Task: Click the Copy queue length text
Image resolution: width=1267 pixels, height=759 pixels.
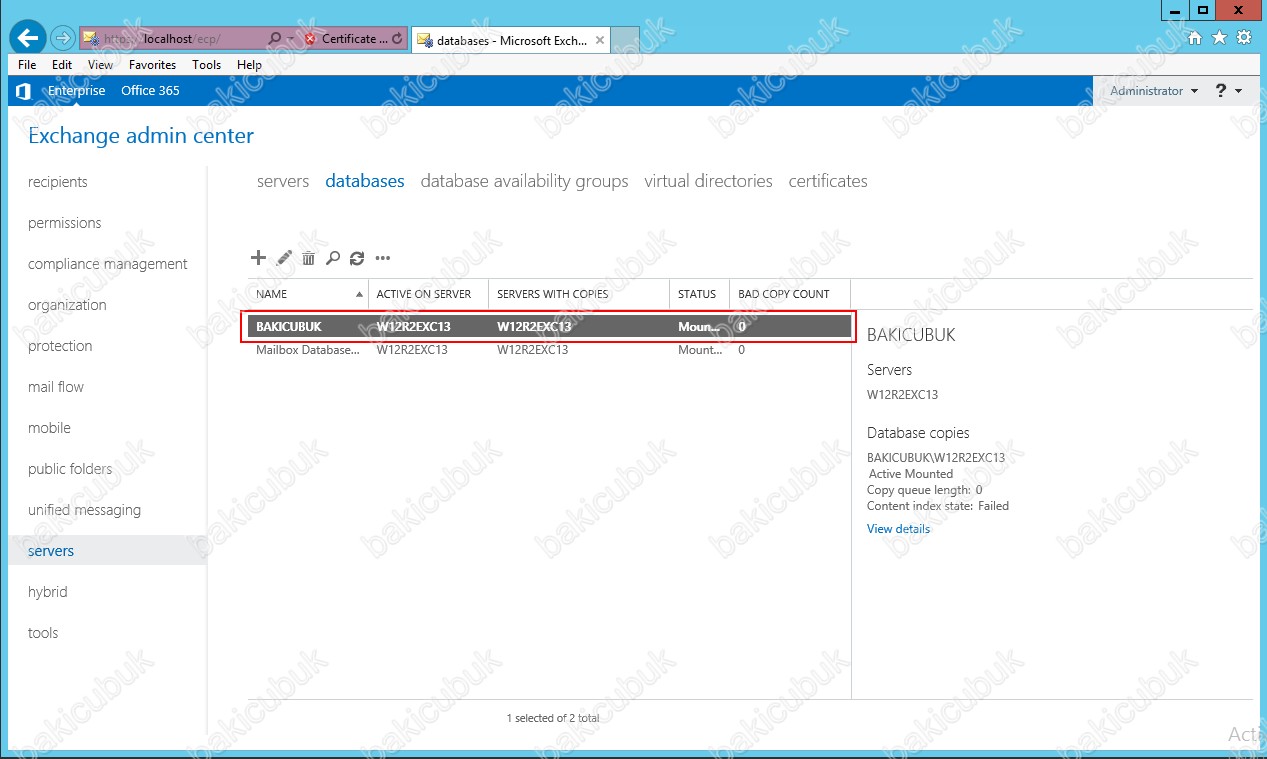Action: [925, 490]
